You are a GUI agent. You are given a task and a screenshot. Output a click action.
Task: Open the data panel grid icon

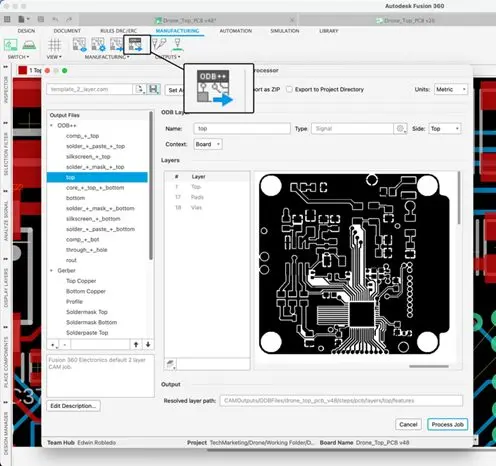[x=7, y=20]
